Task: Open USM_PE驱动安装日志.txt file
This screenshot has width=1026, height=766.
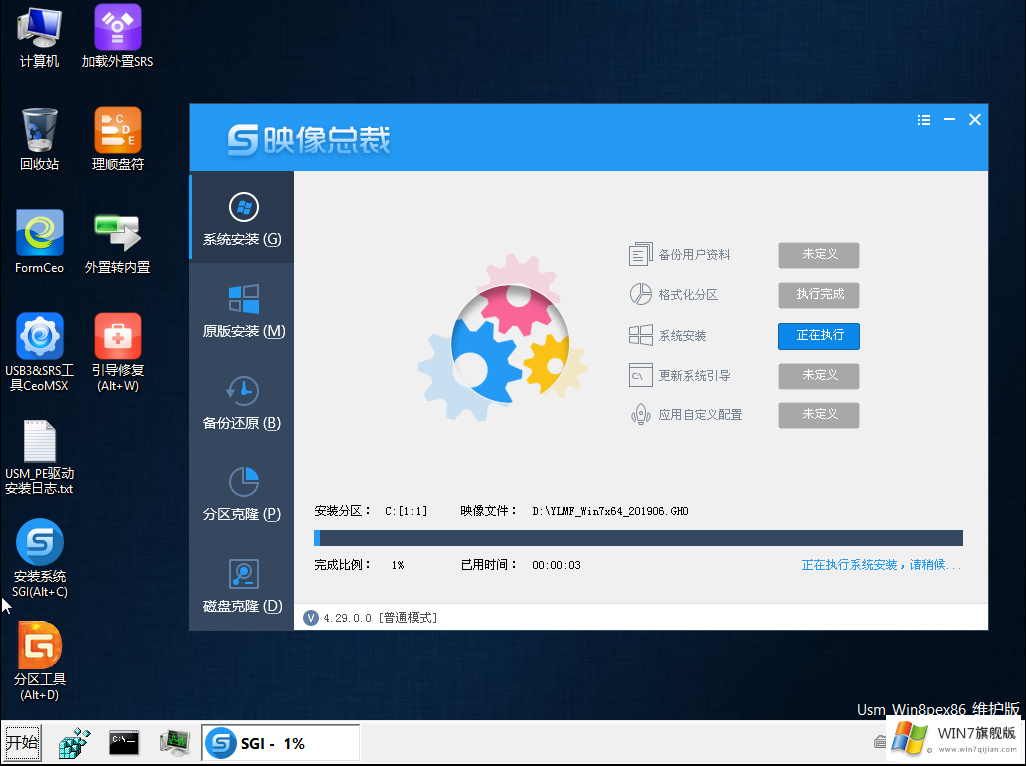Action: point(39,438)
